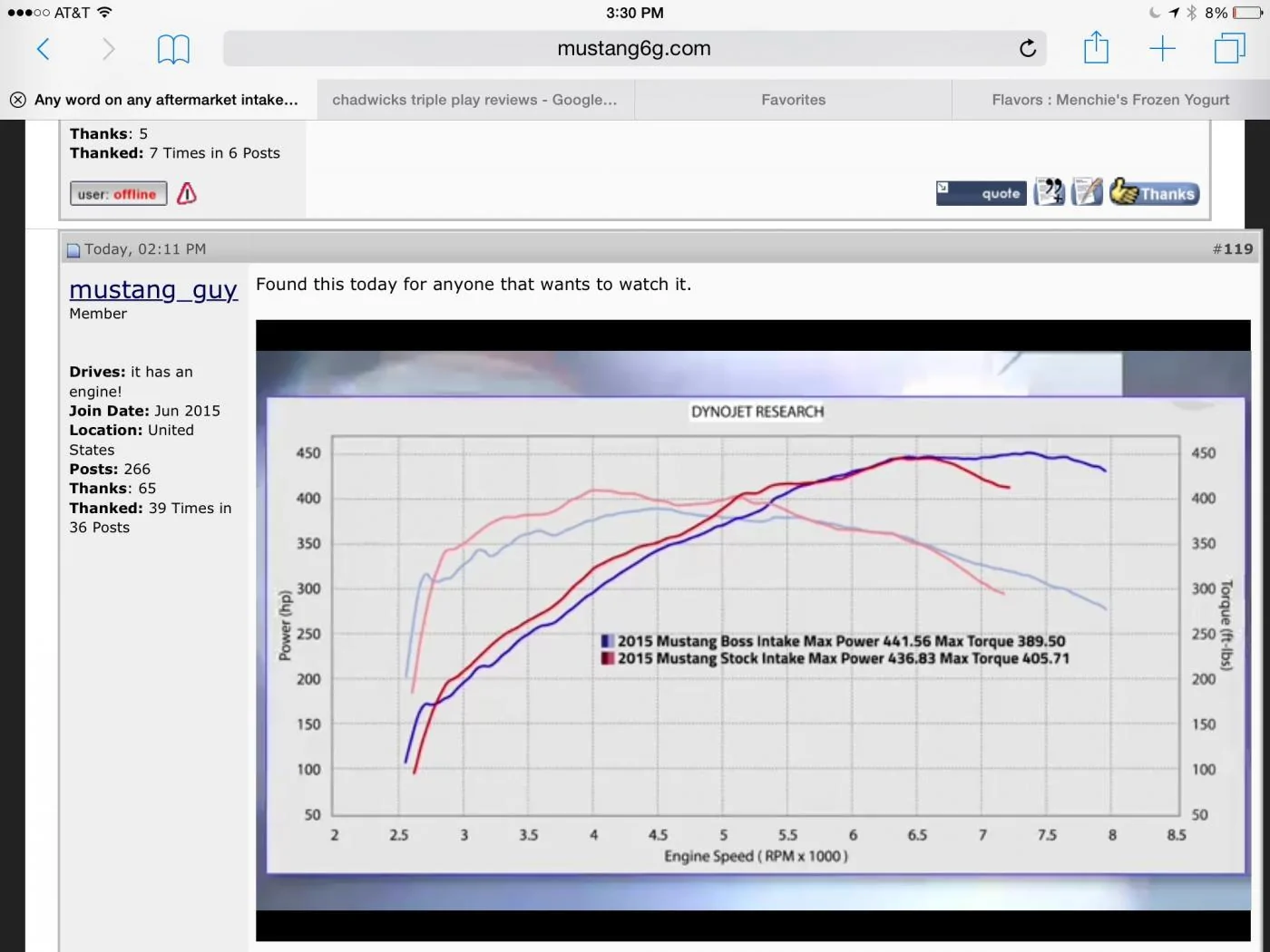This screenshot has height=952, width=1270.
Task: Click the 'DYNOJET RESEARCH' chart title
Action: pyautogui.click(x=757, y=412)
